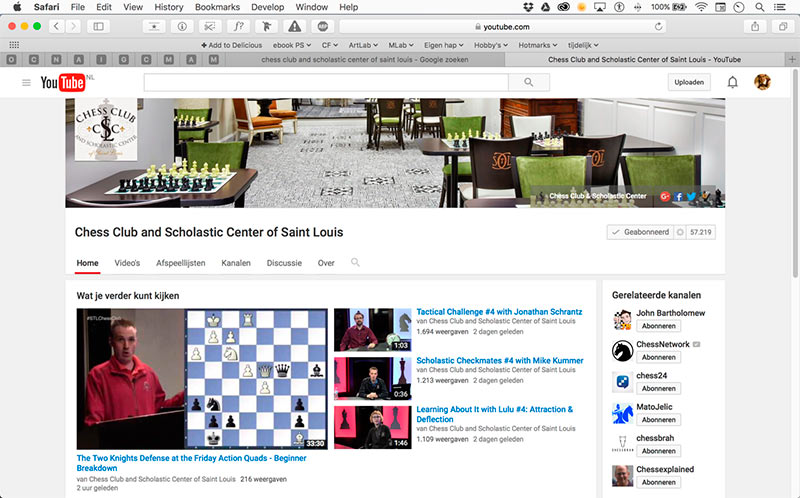Click the Safari address bar
The width and height of the screenshot is (800, 498).
504,27
